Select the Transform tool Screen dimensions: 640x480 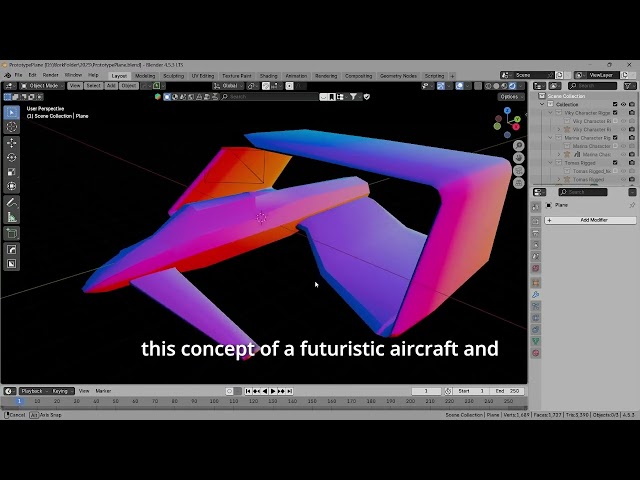point(11,186)
